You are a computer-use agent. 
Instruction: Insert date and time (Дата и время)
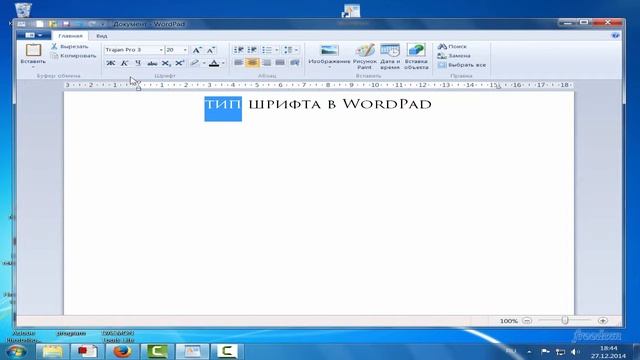pyautogui.click(x=390, y=56)
